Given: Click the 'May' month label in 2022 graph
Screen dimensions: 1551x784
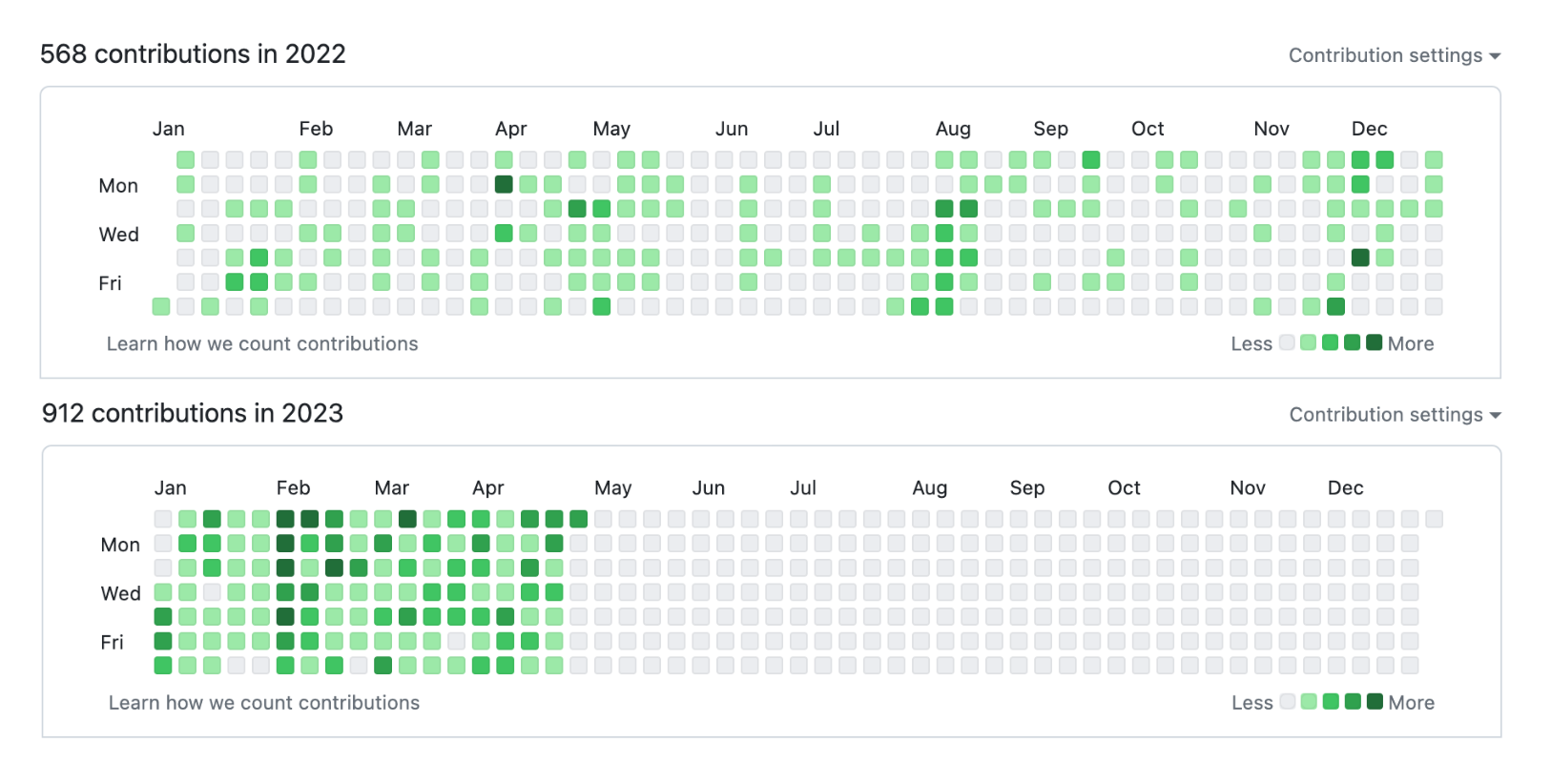Looking at the screenshot, I should pos(611,129).
